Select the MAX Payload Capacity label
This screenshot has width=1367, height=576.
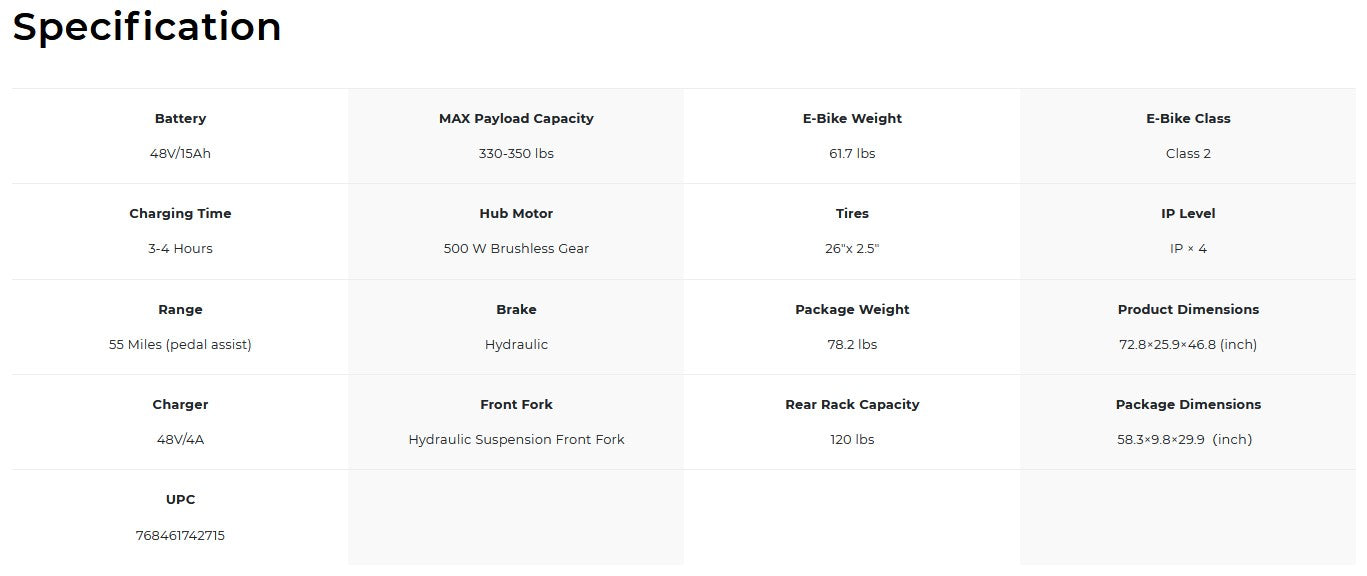(516, 118)
